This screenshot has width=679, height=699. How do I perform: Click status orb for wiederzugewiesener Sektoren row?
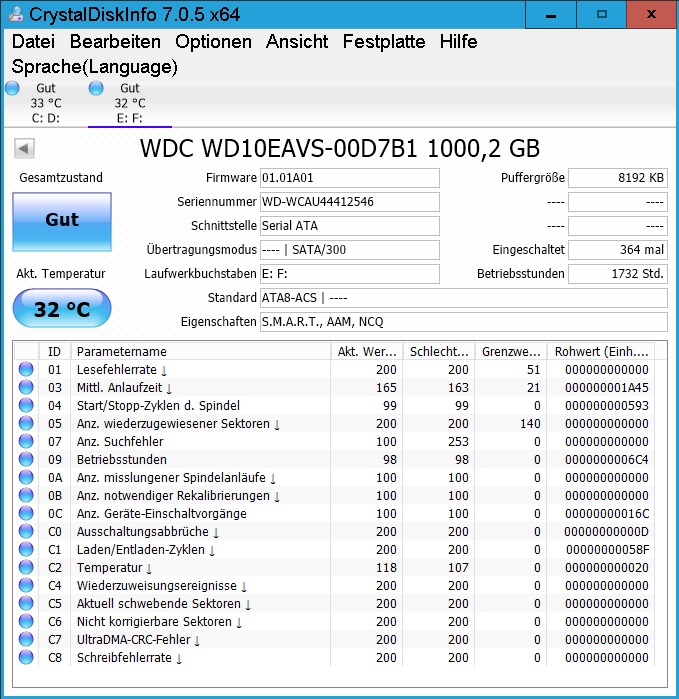tap(26, 424)
